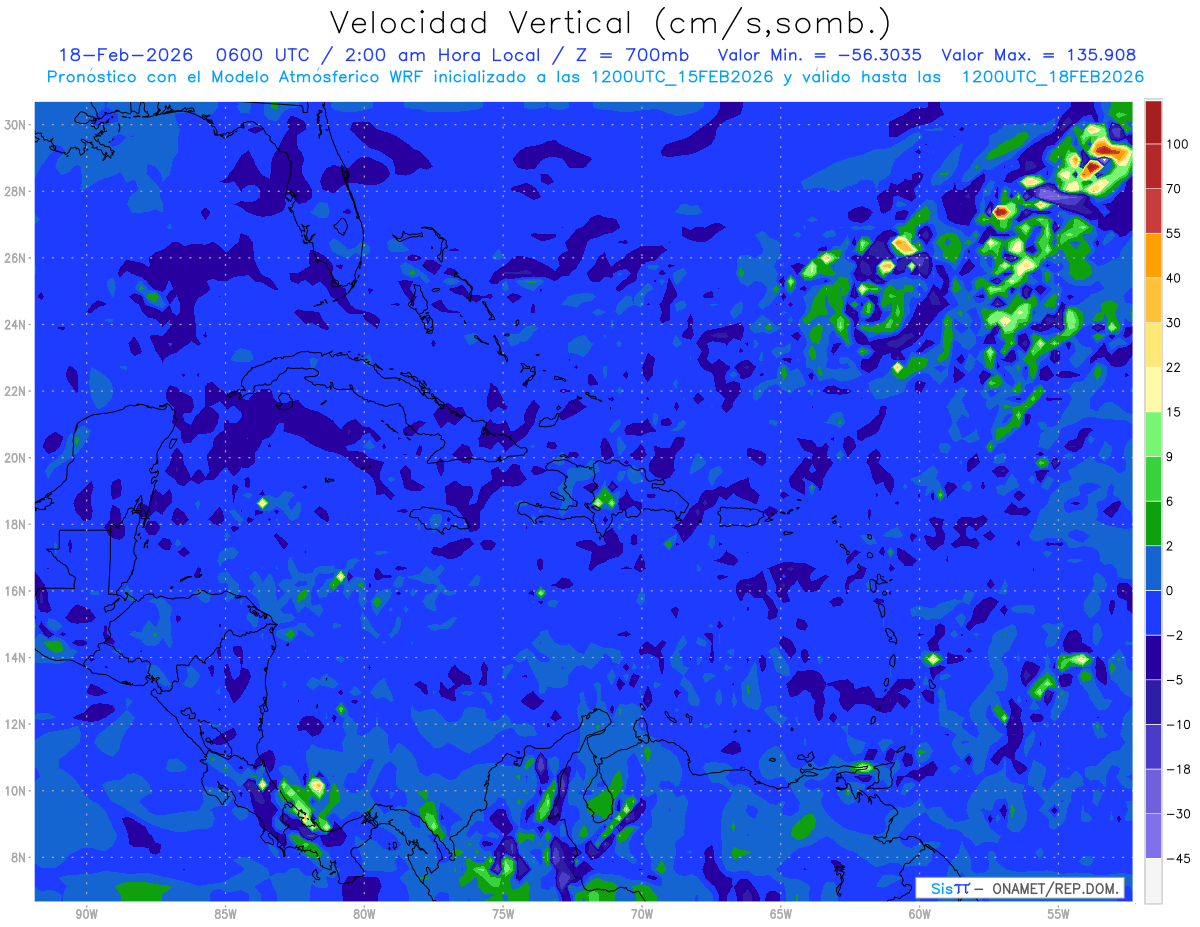This screenshot has height=927, width=1200.
Task: Click the colorbar label '-45'
Action: point(1177,858)
